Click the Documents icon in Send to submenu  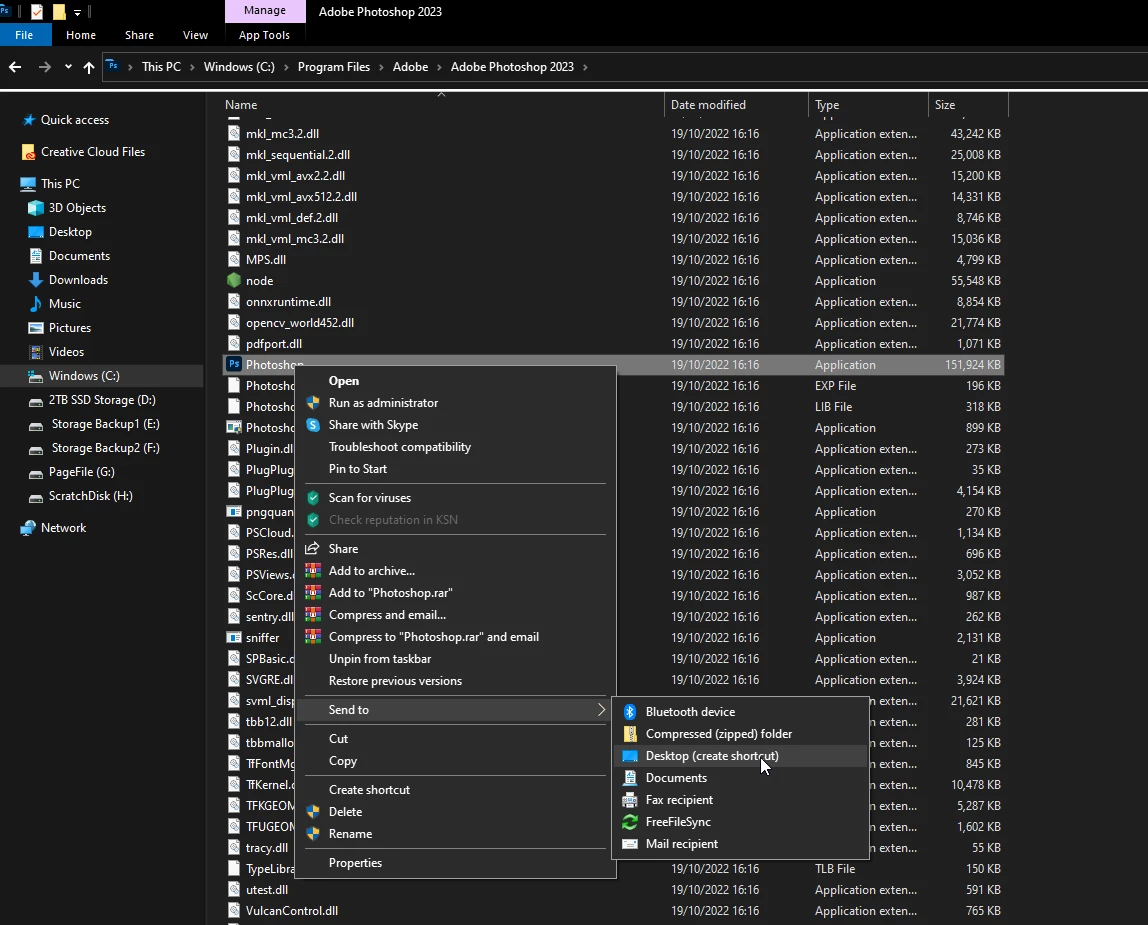pyautogui.click(x=630, y=778)
